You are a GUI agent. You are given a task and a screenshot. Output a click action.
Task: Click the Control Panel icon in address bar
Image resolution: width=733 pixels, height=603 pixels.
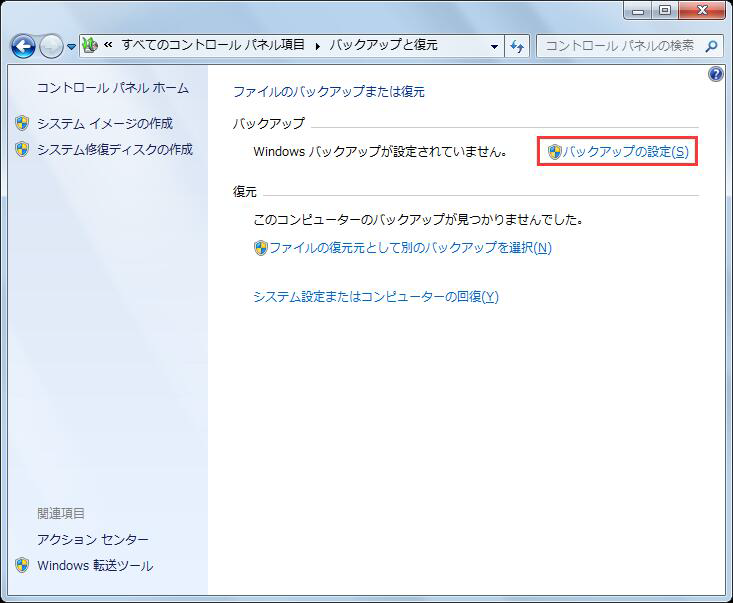pos(90,45)
